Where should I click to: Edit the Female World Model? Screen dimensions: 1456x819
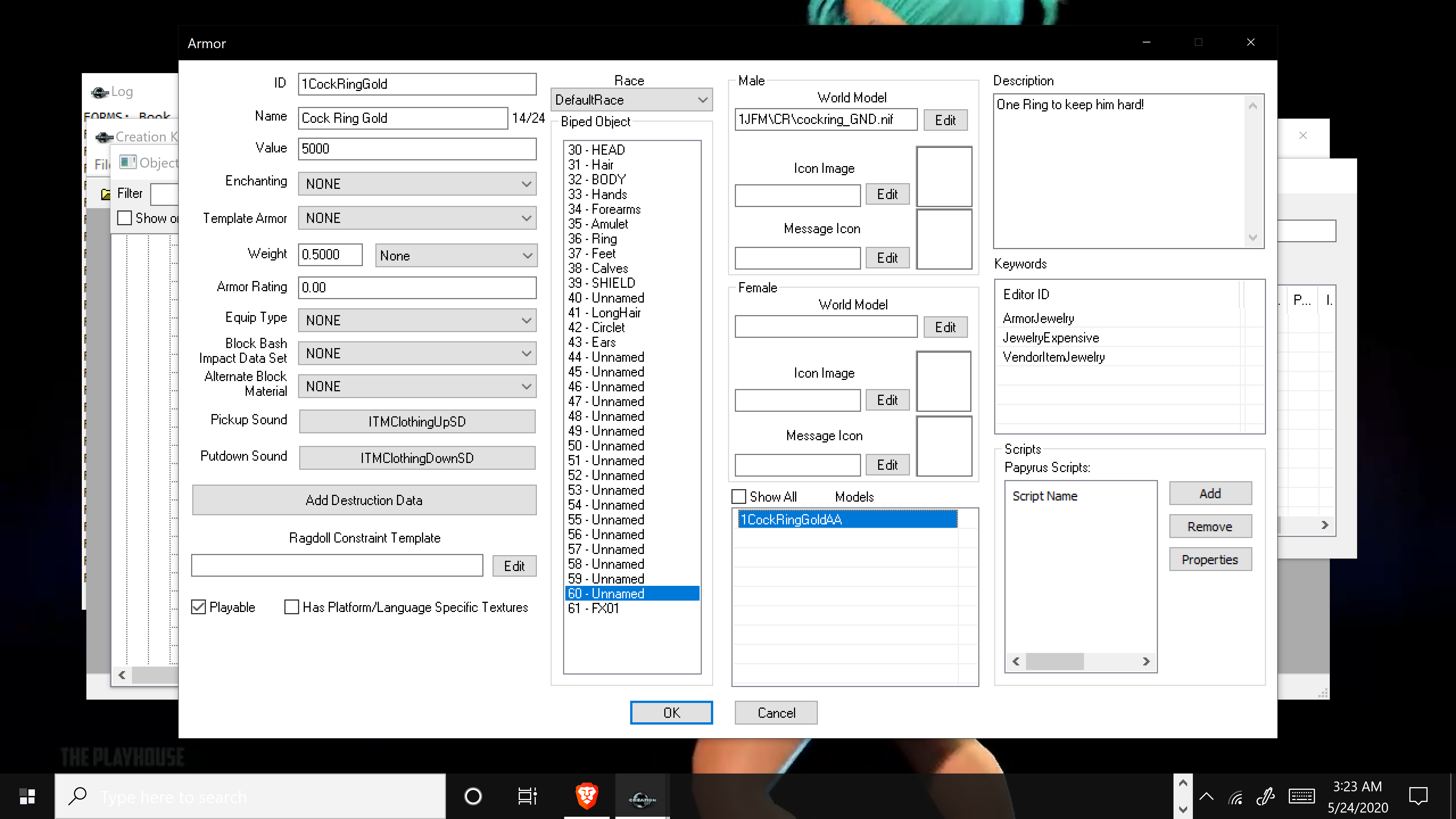[x=946, y=327]
